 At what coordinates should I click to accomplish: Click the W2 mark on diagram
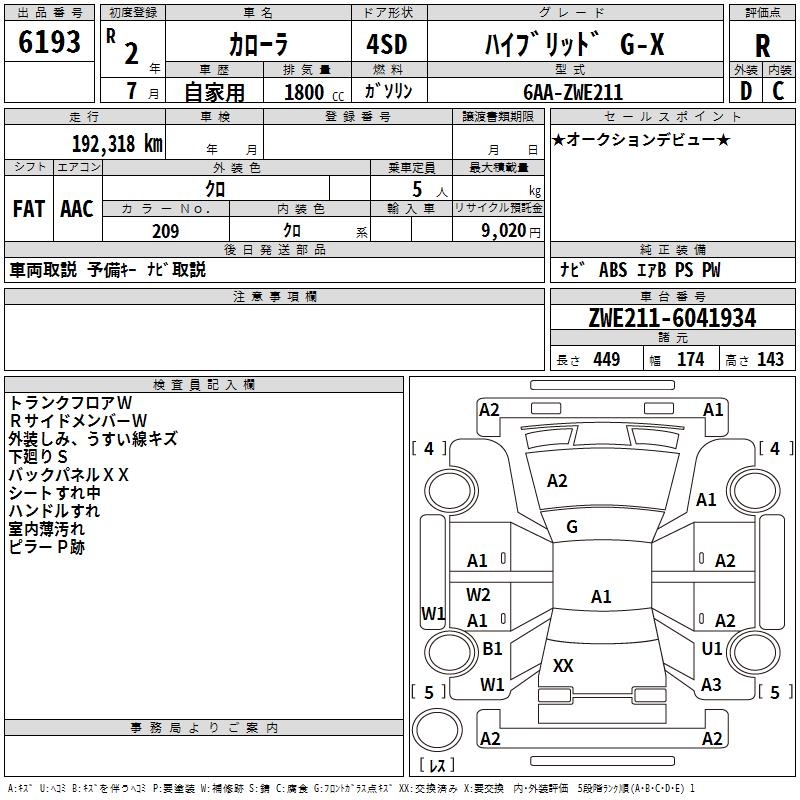pos(478,594)
